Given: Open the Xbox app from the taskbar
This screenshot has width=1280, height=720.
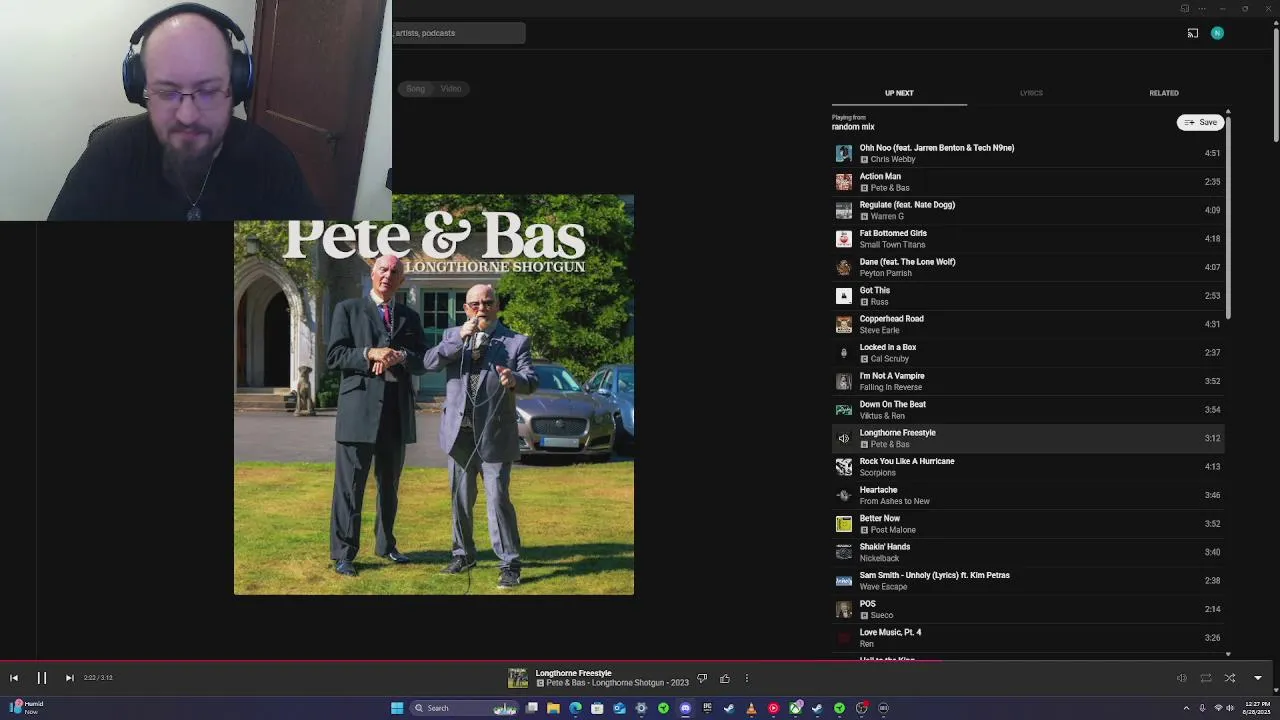Looking at the screenshot, I should click(x=795, y=708).
